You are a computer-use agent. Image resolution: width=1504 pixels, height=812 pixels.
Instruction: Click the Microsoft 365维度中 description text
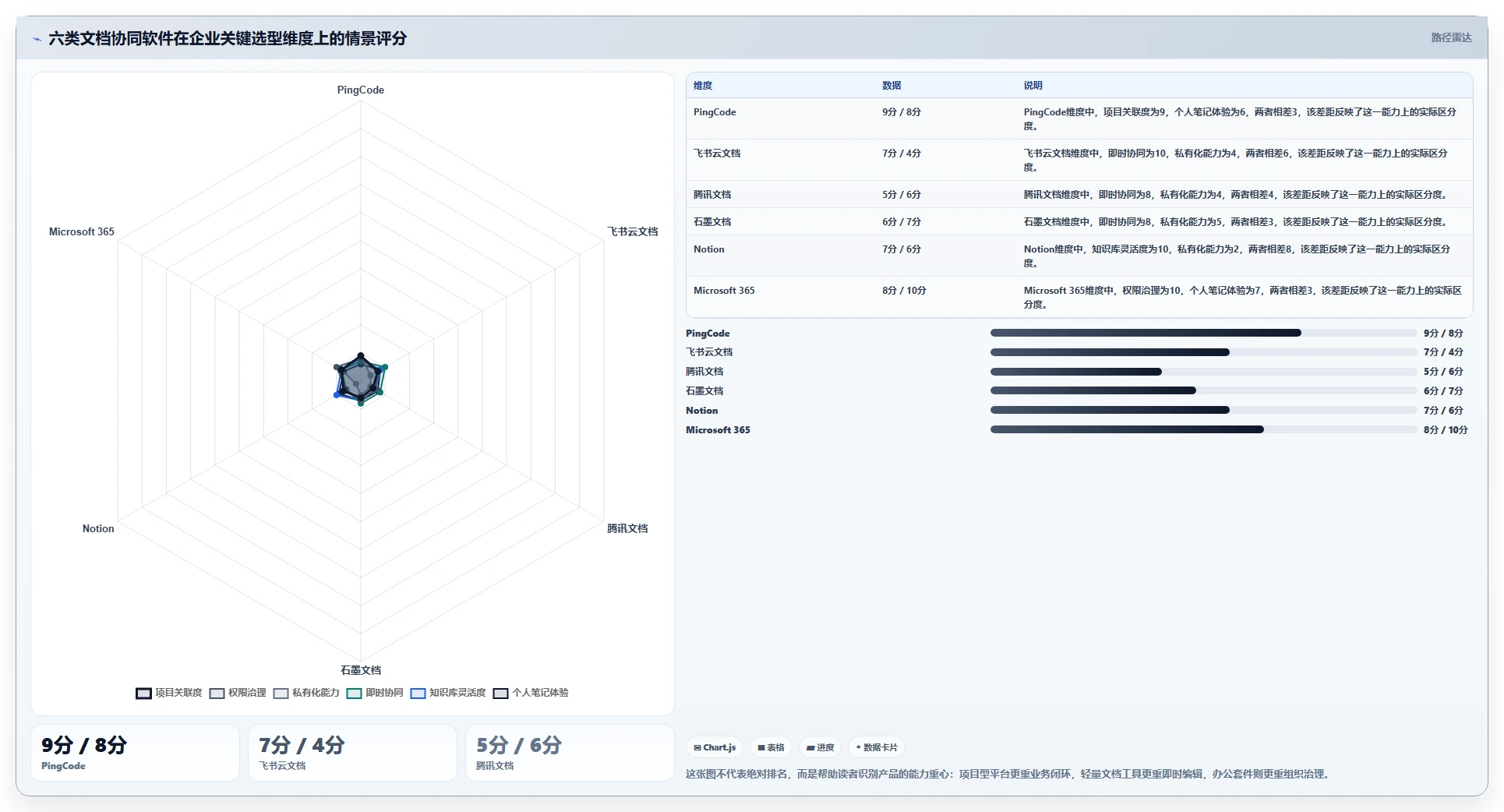click(1243, 297)
